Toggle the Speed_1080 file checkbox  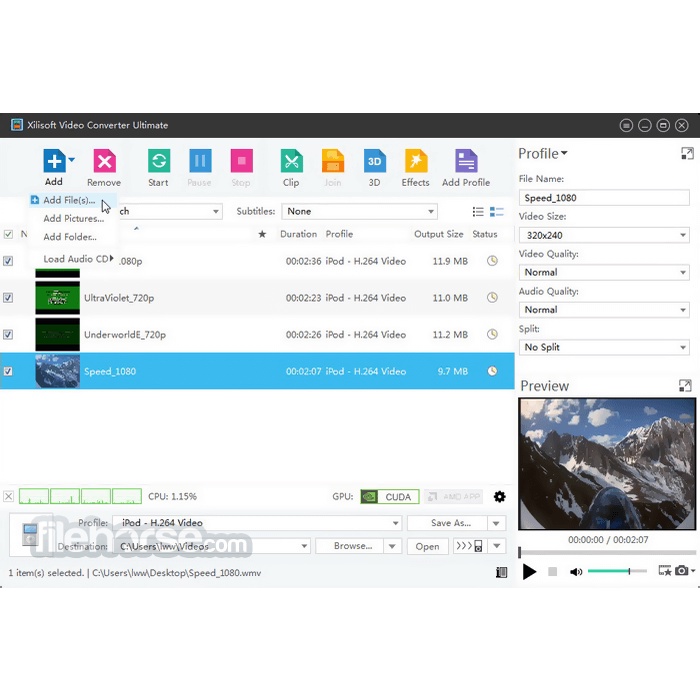click(9, 372)
